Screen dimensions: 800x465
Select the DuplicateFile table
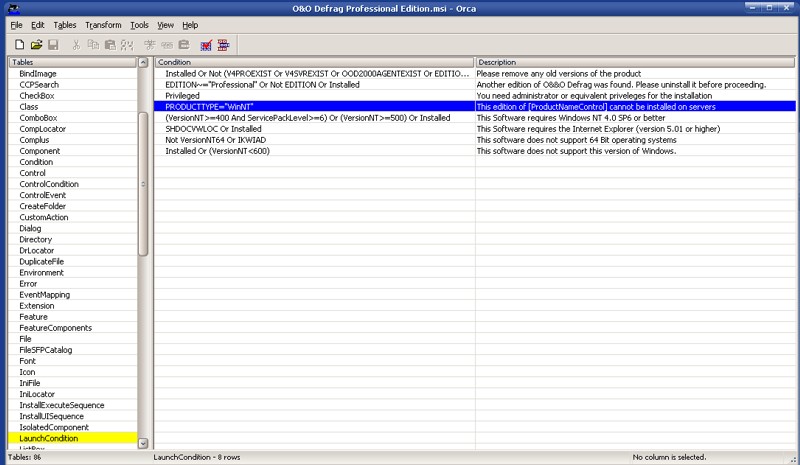click(42, 262)
